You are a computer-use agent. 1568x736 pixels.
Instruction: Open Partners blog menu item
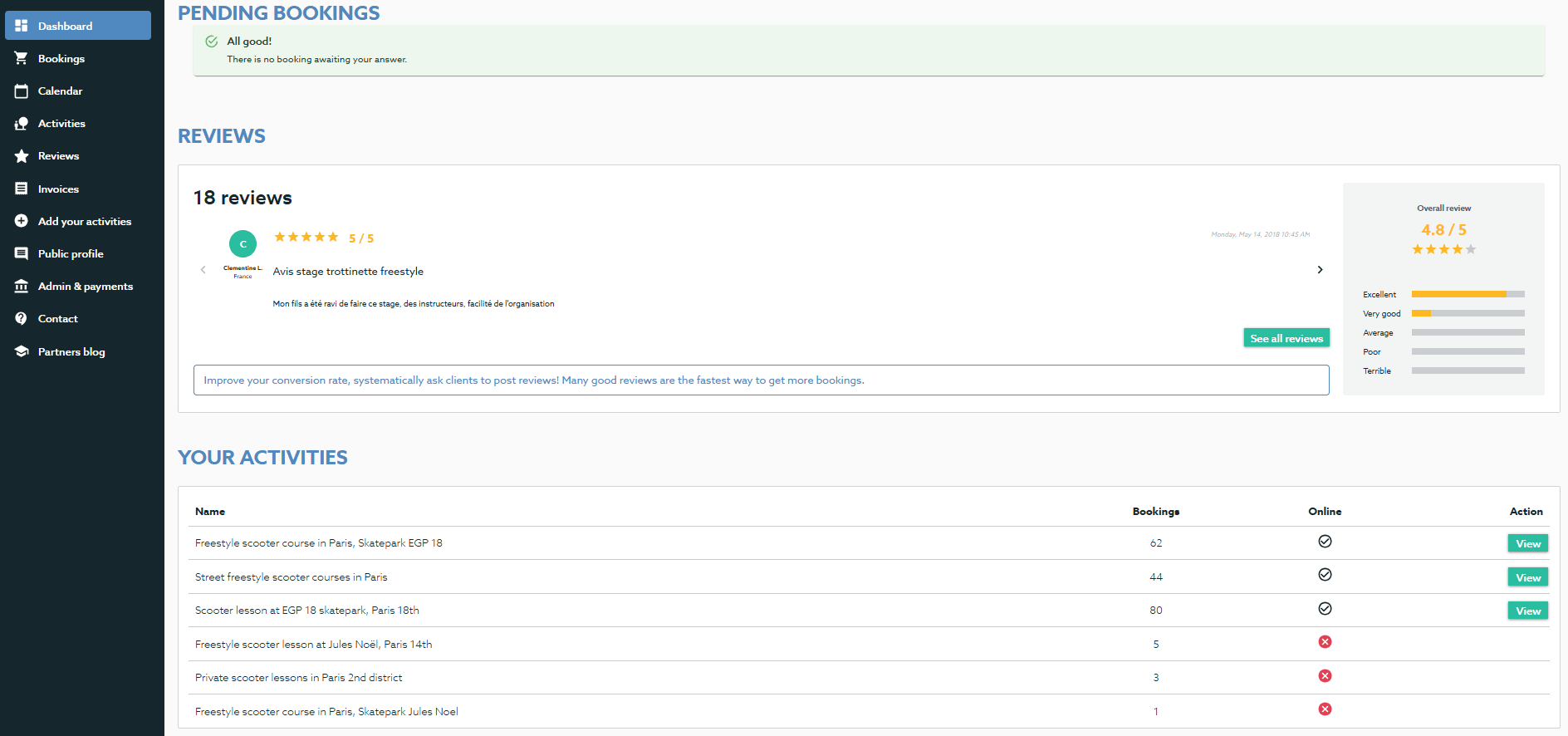(78, 351)
